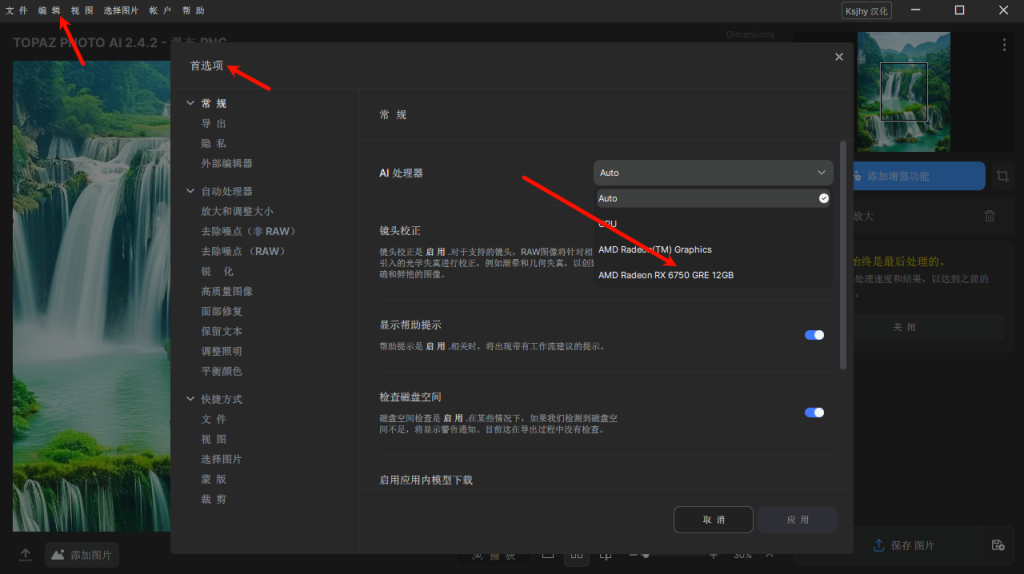Open the 帮助 menu
Viewport: 1024px width, 574px height.
[x=193, y=10]
